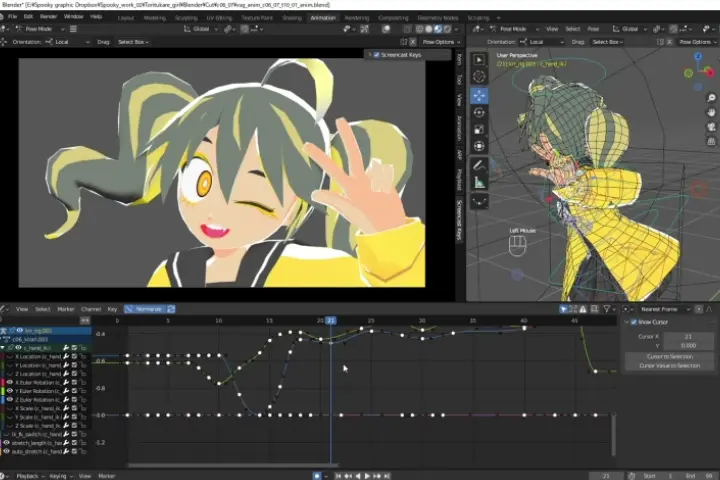Click the pan hand icon in right viewport
The width and height of the screenshot is (720, 480).
point(711,112)
